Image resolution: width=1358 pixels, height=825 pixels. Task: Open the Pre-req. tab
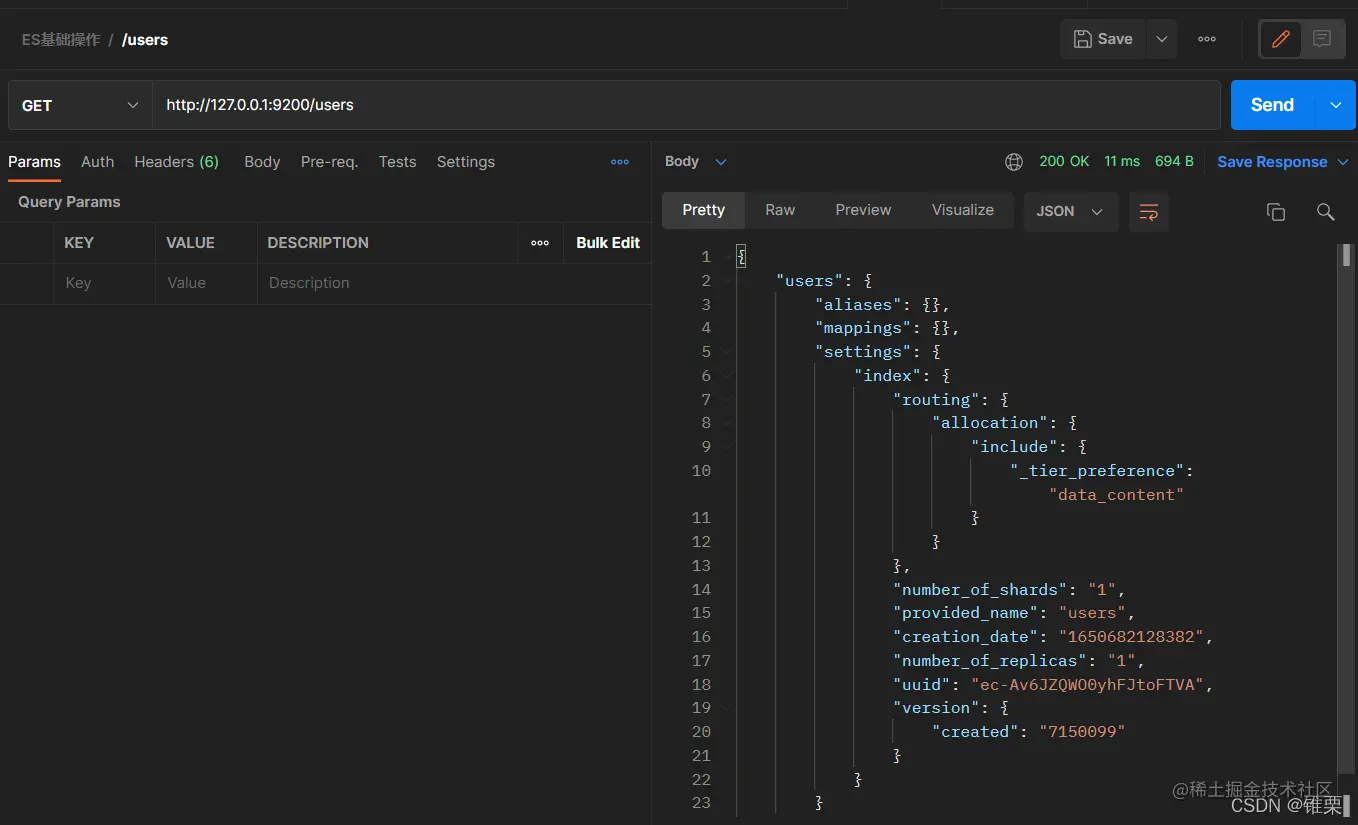click(329, 162)
